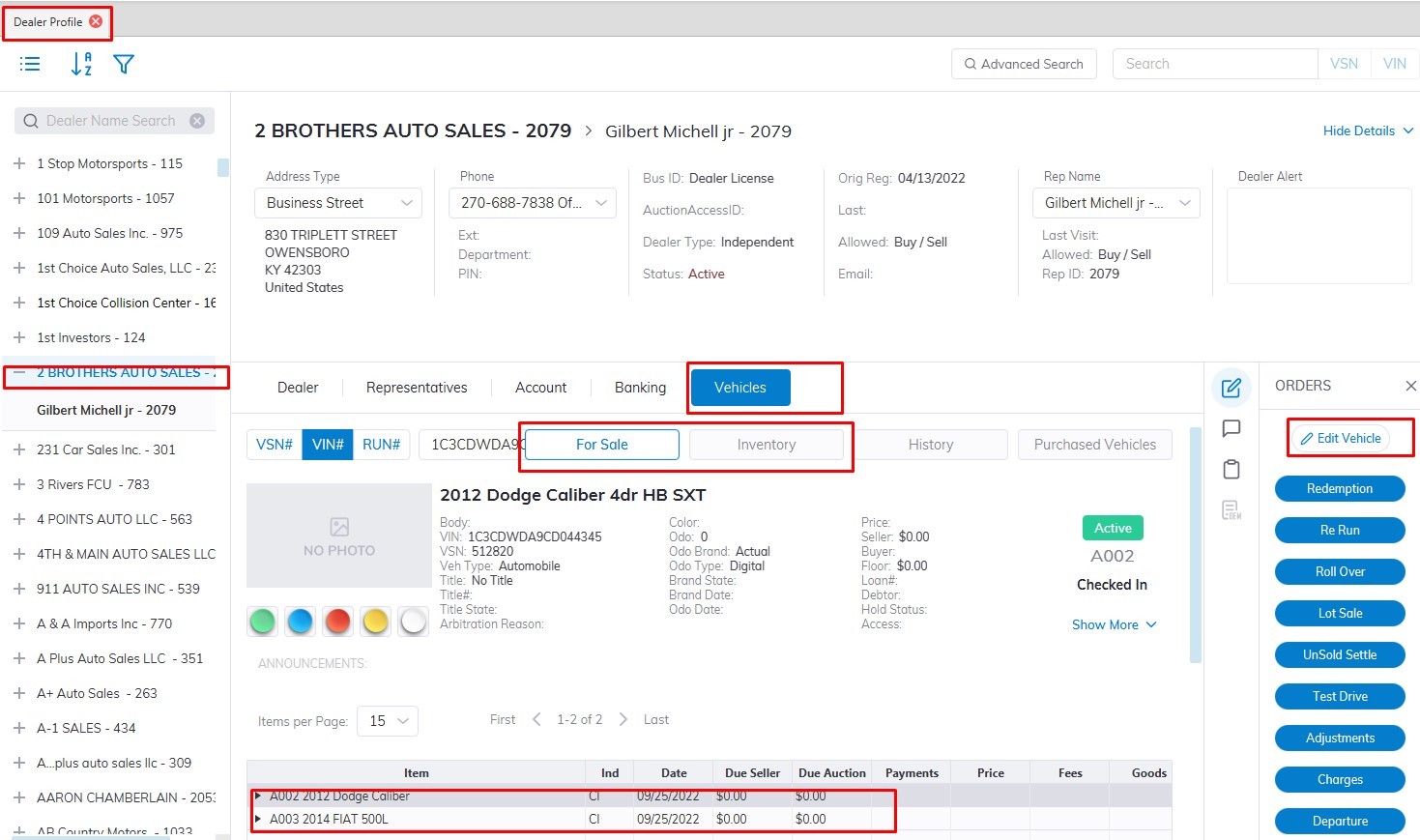1420x840 pixels.
Task: Open the Purchased Vehicles tab
Action: click(x=1094, y=445)
